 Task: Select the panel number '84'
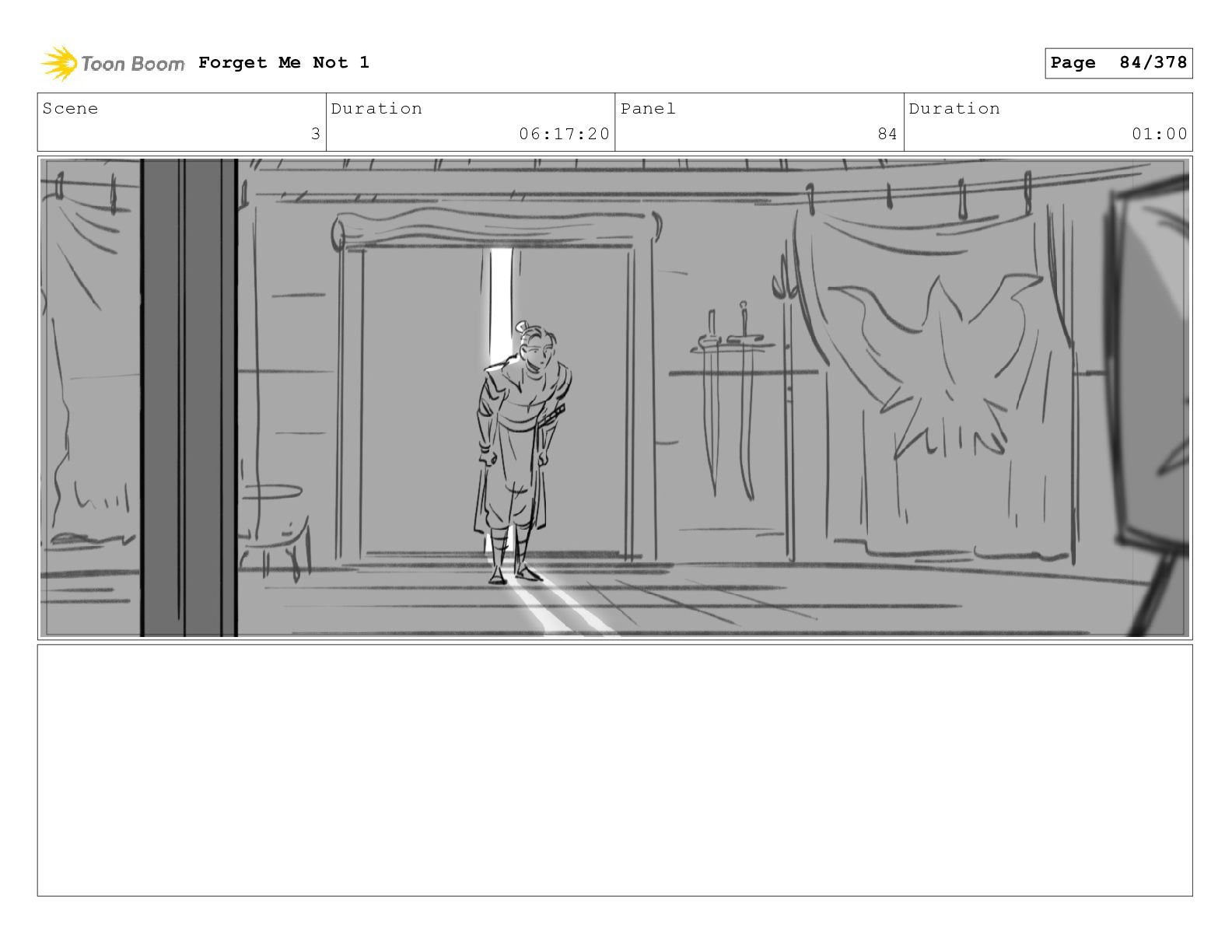(x=887, y=134)
